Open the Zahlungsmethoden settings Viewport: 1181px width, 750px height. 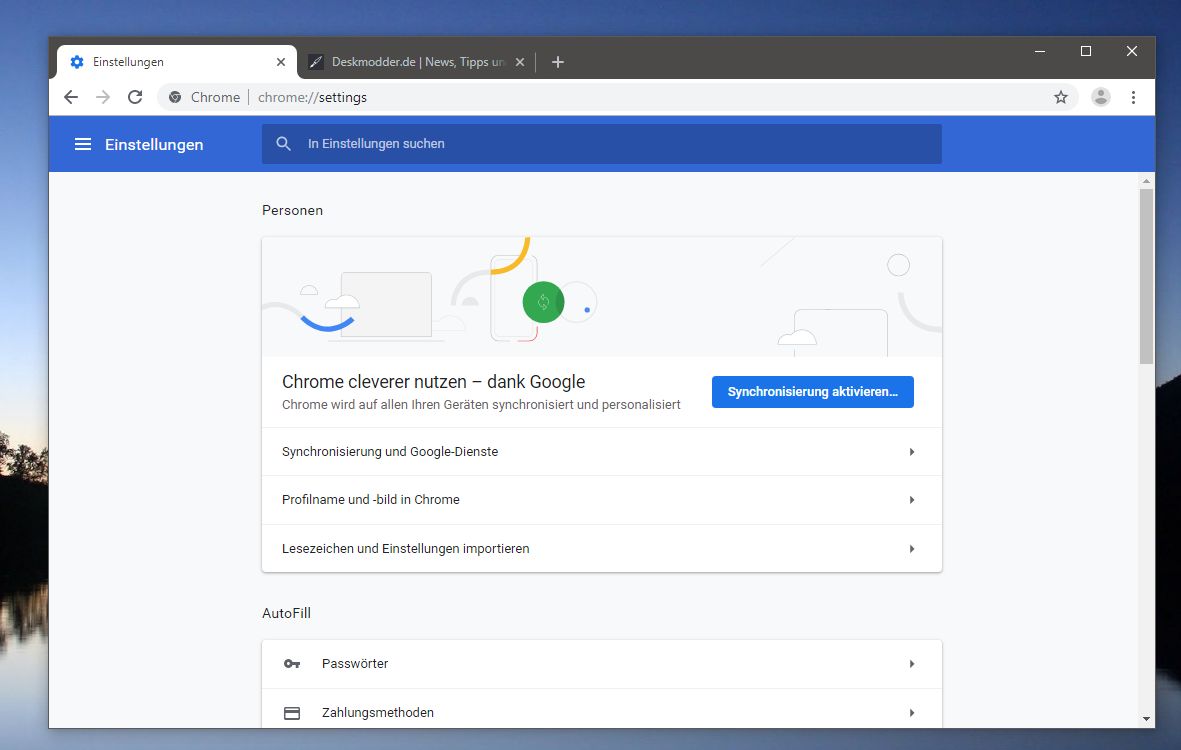click(x=602, y=709)
